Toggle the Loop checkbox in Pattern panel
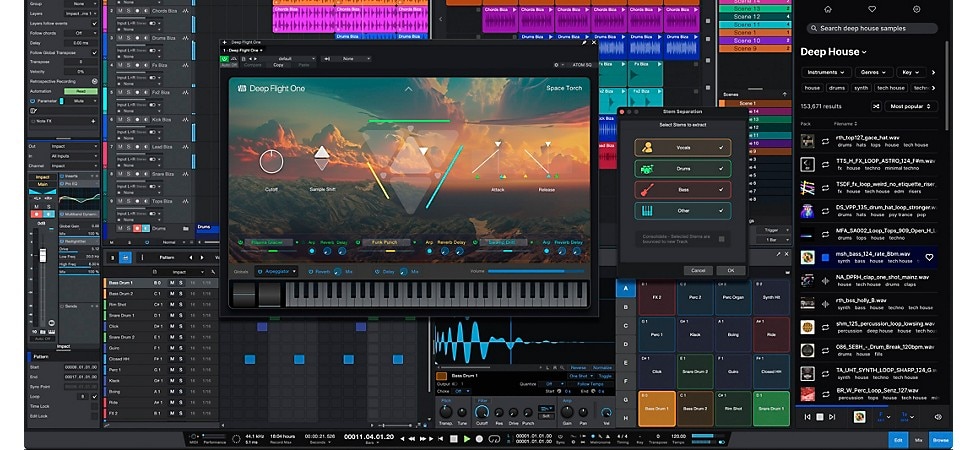The width and height of the screenshot is (976, 450). 95,396
